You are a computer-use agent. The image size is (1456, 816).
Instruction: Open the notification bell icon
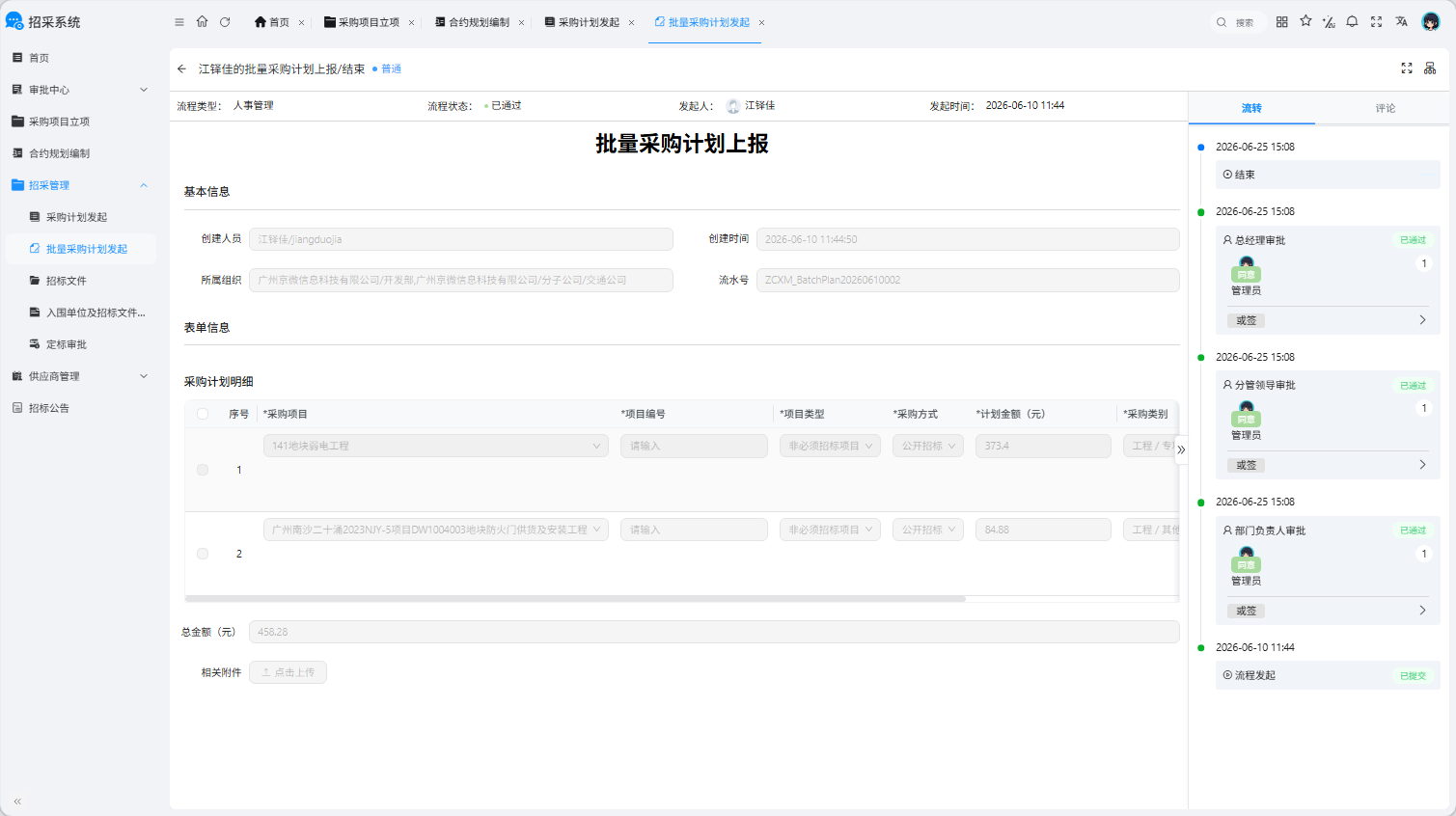click(1352, 21)
